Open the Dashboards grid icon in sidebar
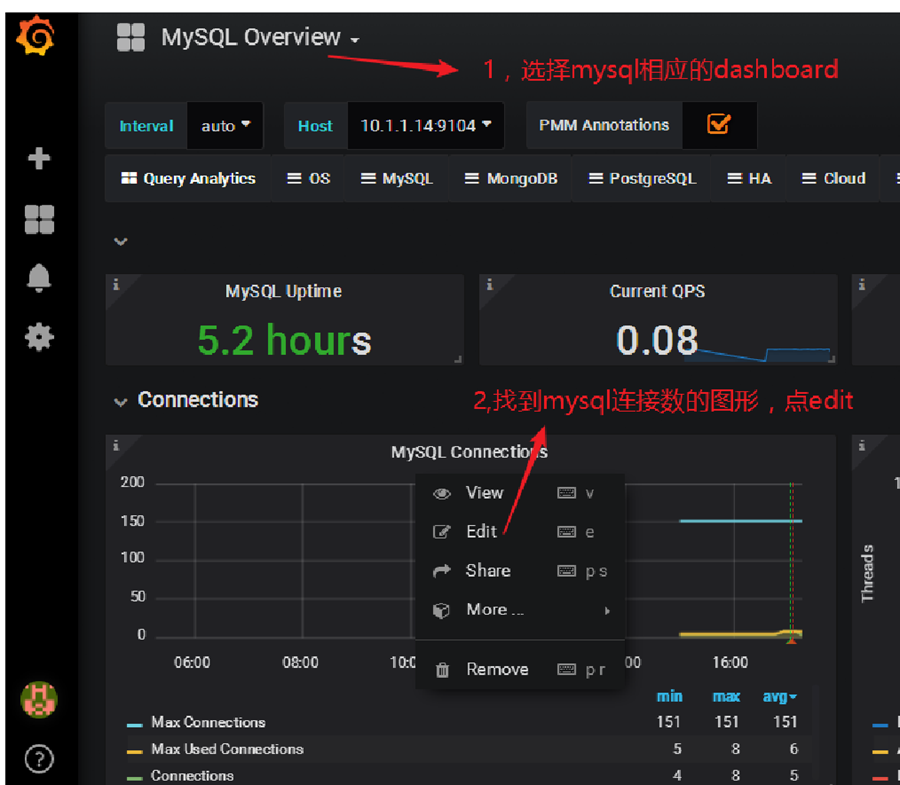 click(x=39, y=219)
